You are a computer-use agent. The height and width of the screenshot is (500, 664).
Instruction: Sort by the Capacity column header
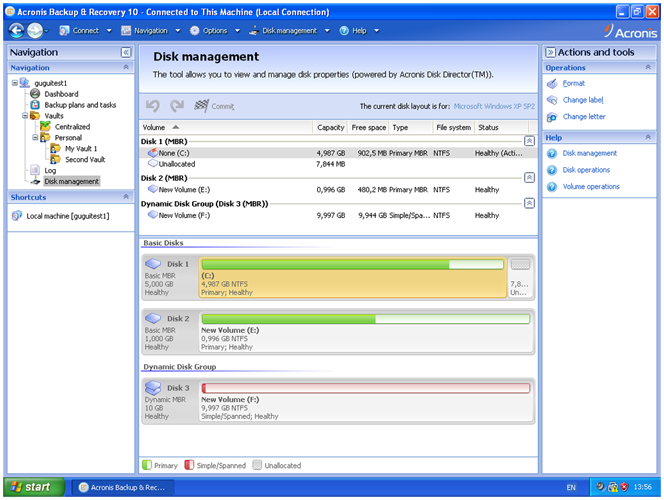tap(331, 127)
